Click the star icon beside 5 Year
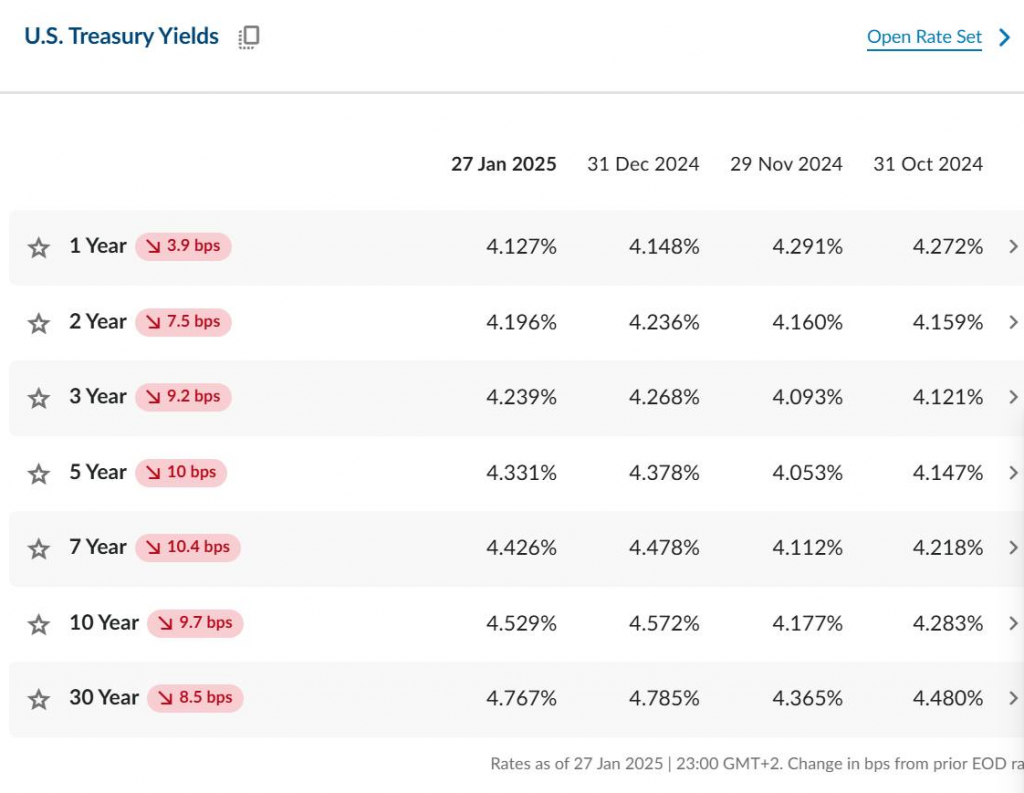 click(39, 473)
